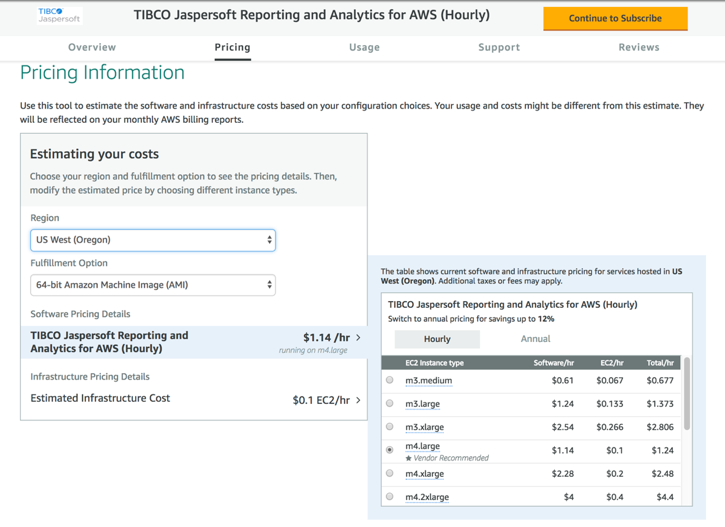Click the $2.806 total for m3.xlarge

tap(660, 427)
